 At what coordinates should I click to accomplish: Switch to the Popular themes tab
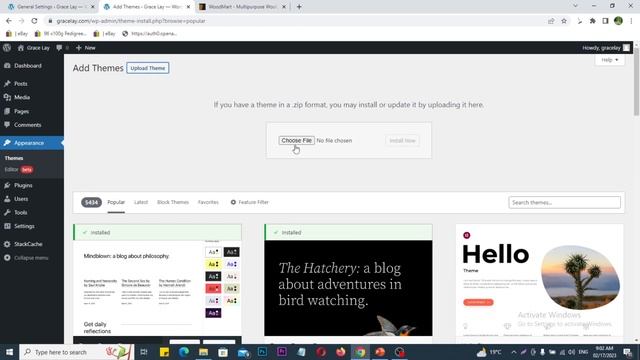coord(116,202)
